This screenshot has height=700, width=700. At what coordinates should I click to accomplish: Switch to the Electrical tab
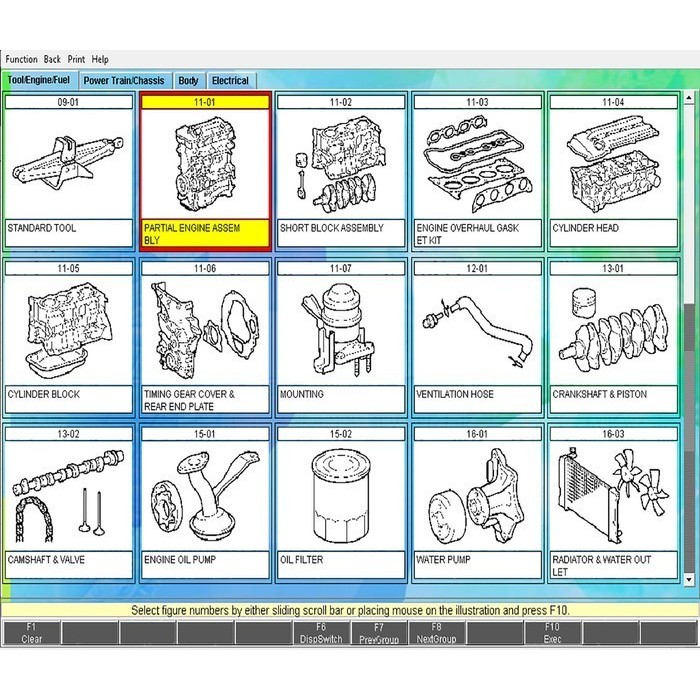pyautogui.click(x=230, y=81)
